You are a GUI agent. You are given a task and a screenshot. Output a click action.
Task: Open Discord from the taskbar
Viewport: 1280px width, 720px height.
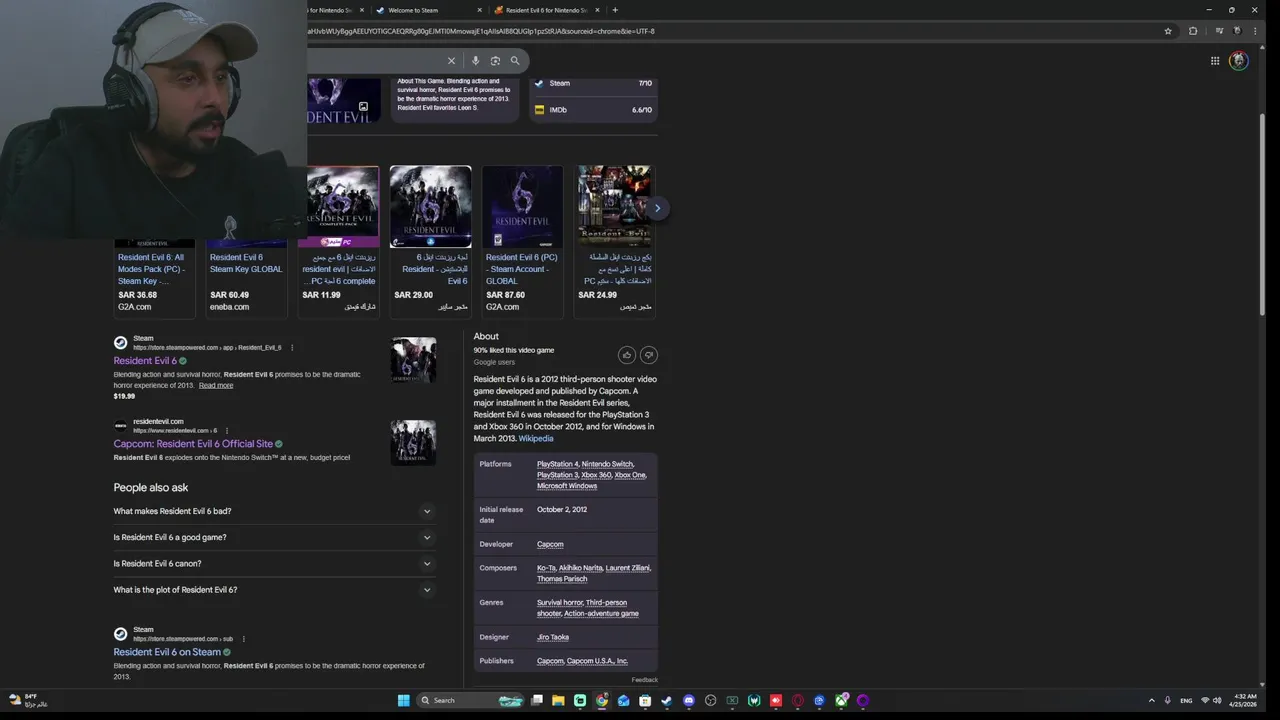pos(689,701)
